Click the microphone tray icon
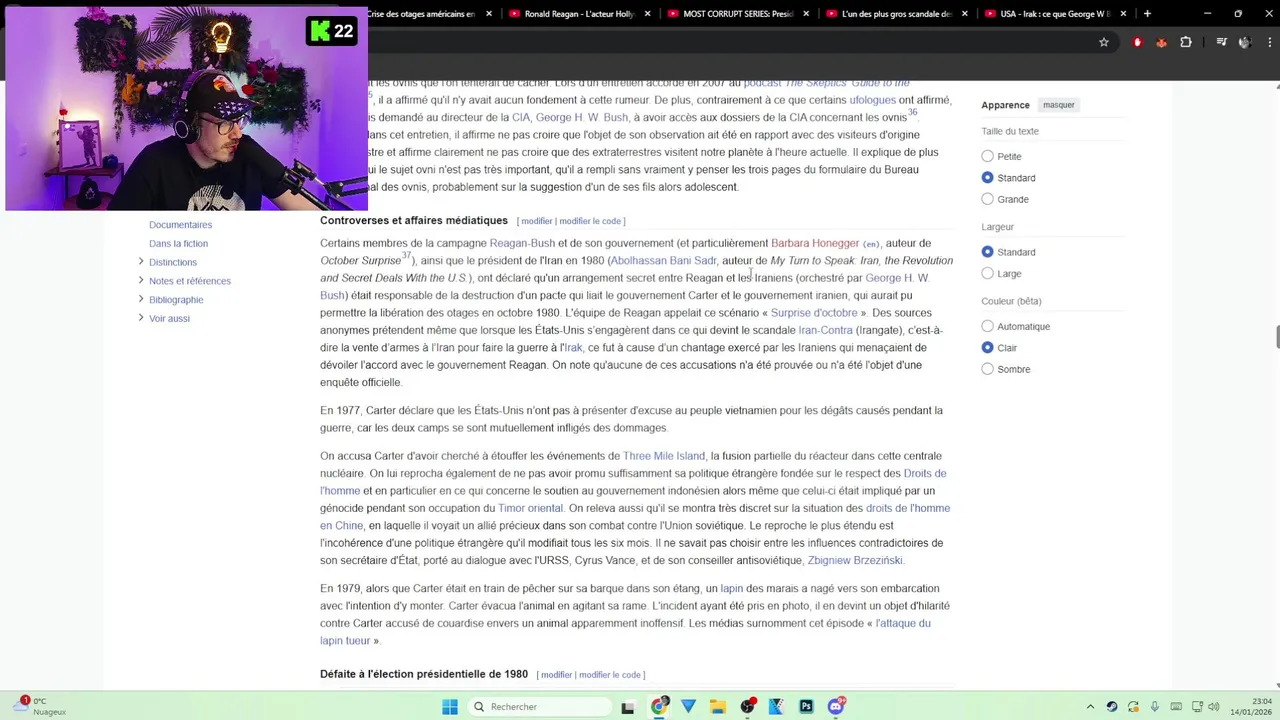This screenshot has height=720, width=1280. [x=1155, y=707]
